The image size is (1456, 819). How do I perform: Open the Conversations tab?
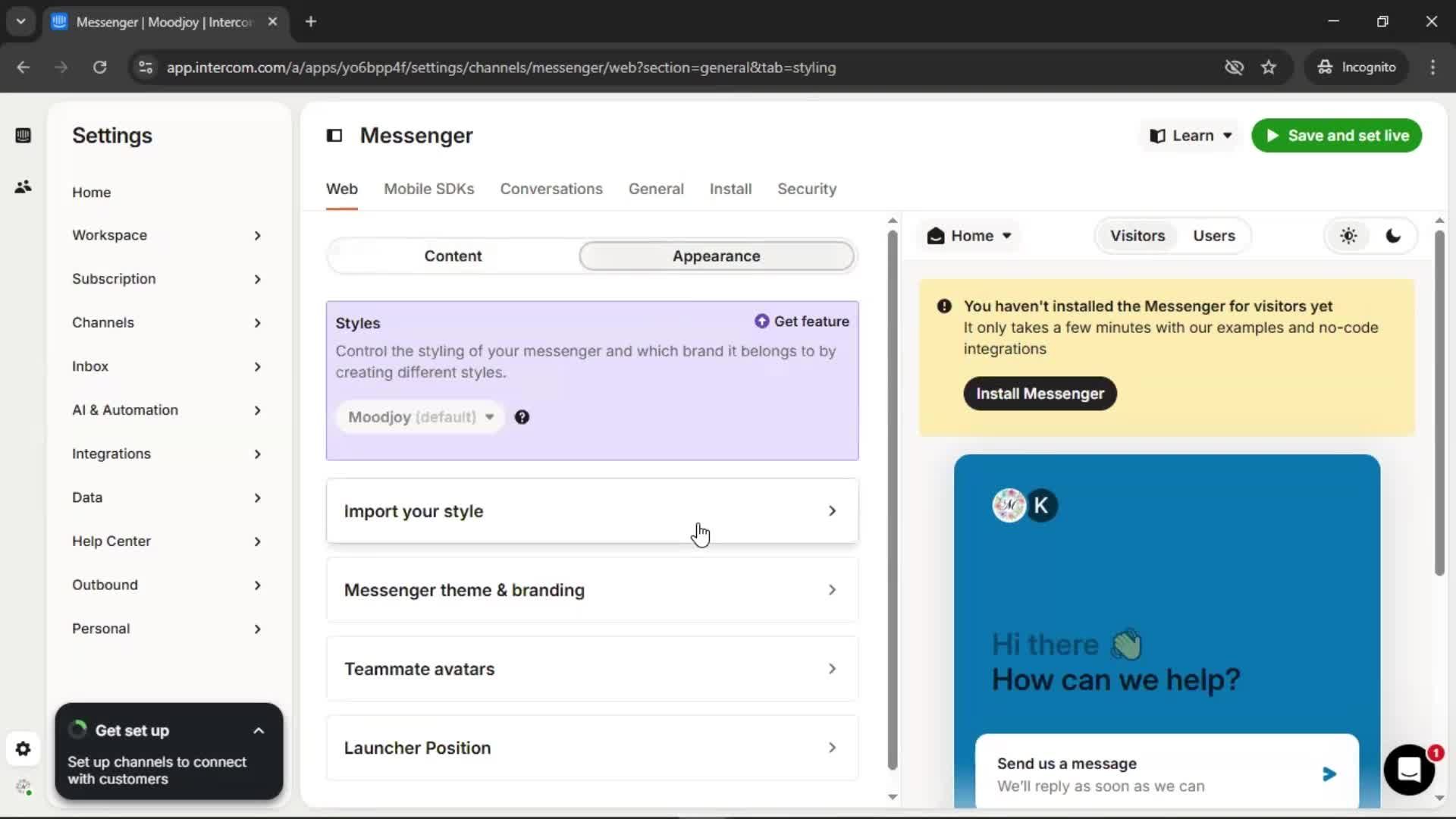(x=551, y=189)
